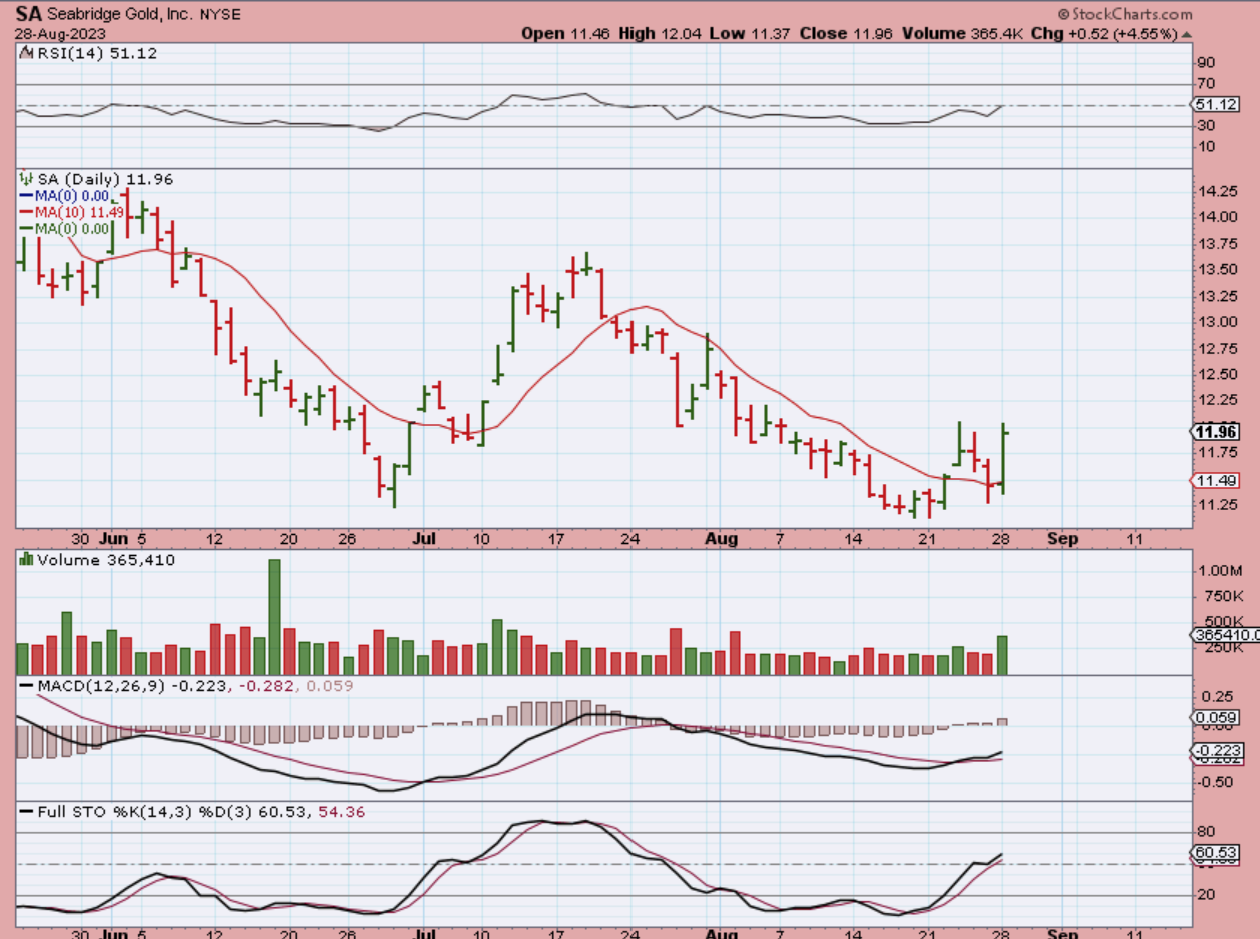Click the Aug label on price chart date axis
This screenshot has height=939, width=1260.
722,538
